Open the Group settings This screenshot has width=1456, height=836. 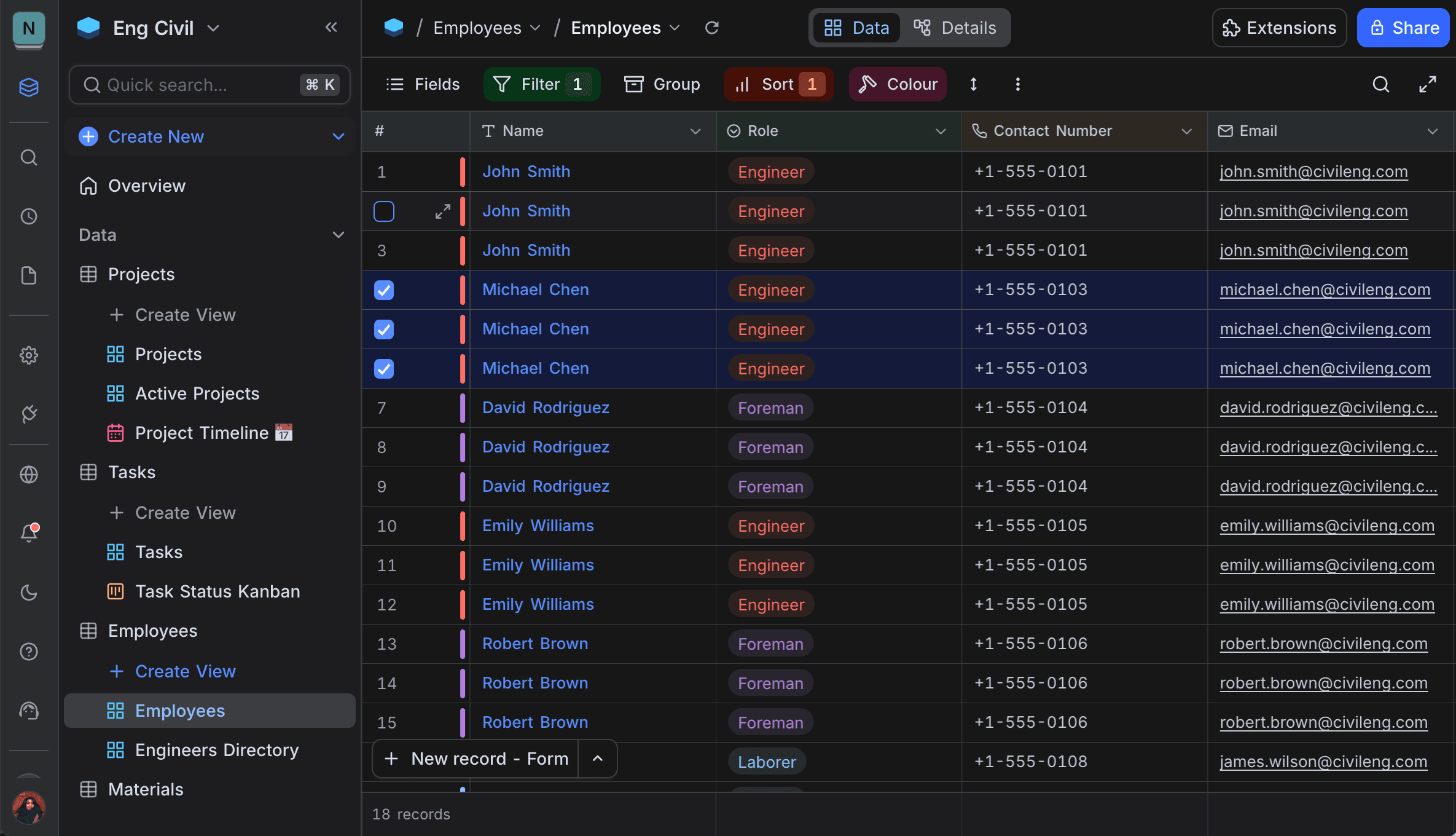click(662, 84)
